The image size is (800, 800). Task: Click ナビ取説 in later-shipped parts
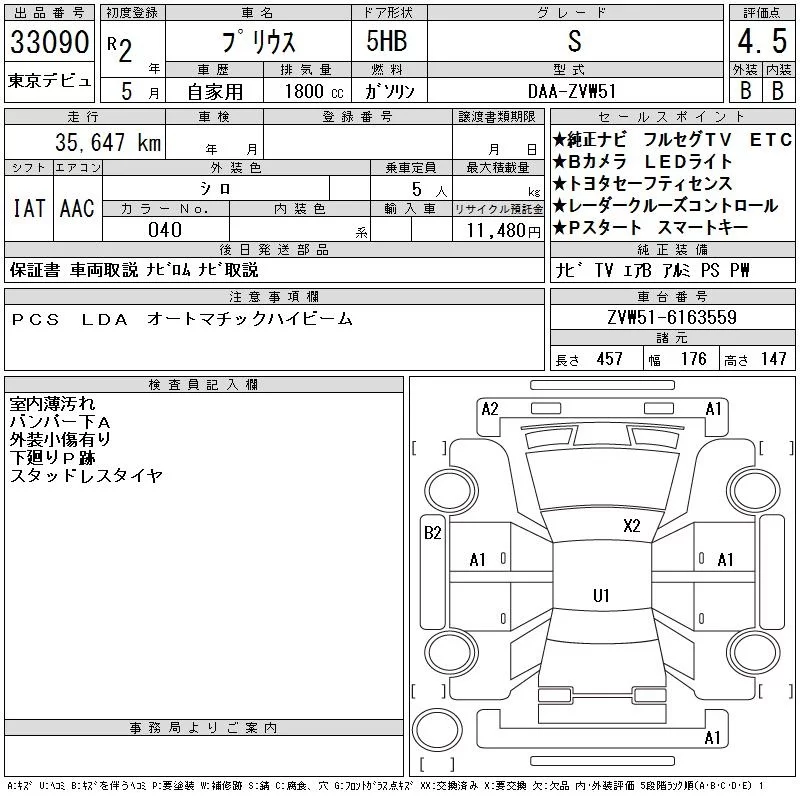(228, 270)
